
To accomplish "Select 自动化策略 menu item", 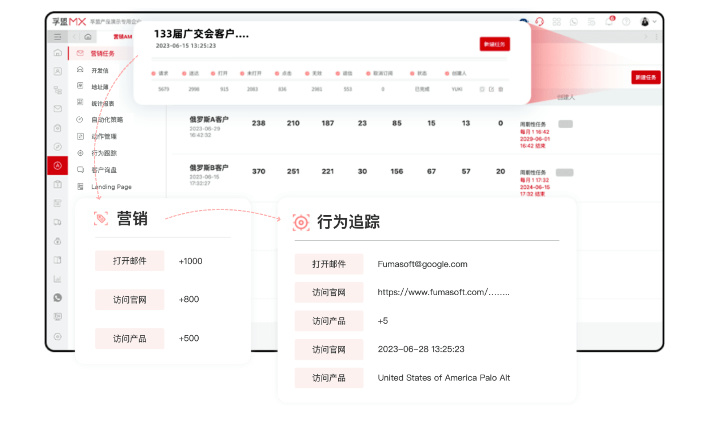I will pyautogui.click(x=109, y=119).
